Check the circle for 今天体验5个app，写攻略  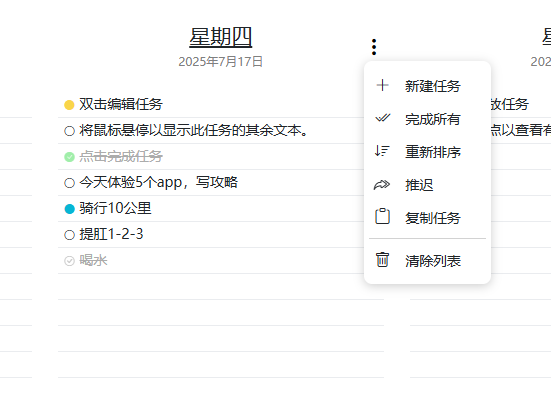click(70, 183)
